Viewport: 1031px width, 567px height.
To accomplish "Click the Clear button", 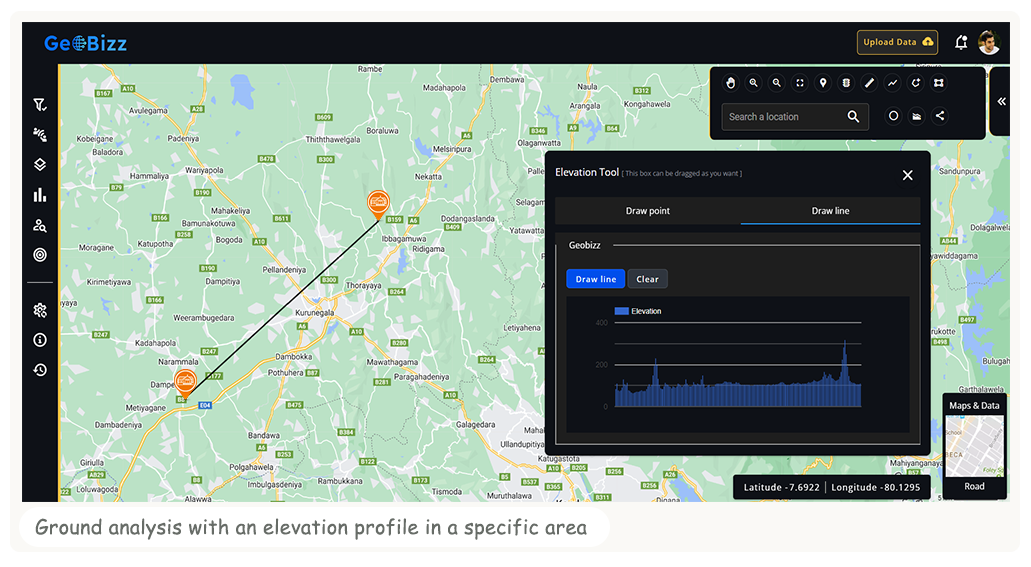I will point(647,279).
